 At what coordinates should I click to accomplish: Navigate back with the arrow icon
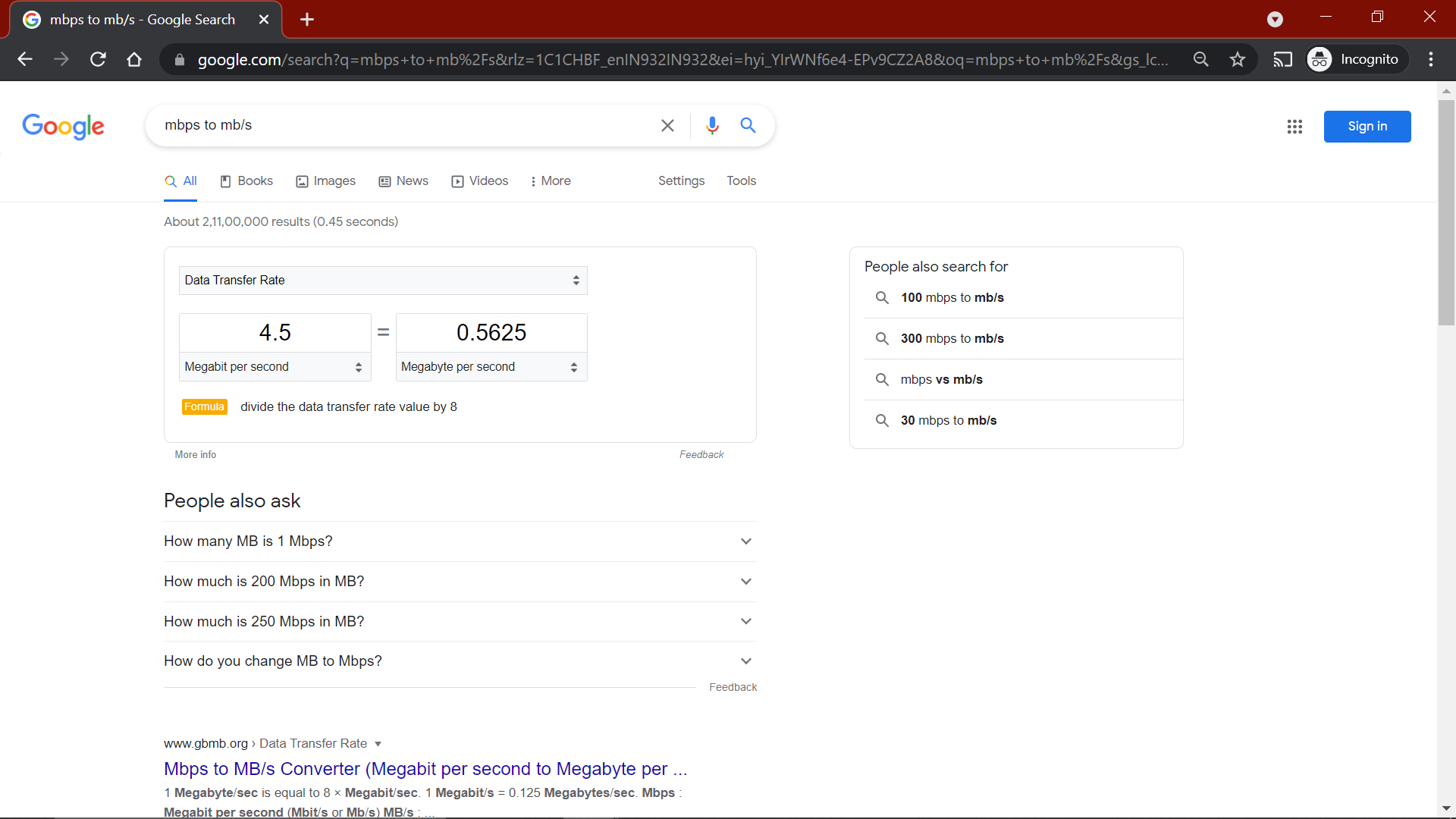click(24, 58)
